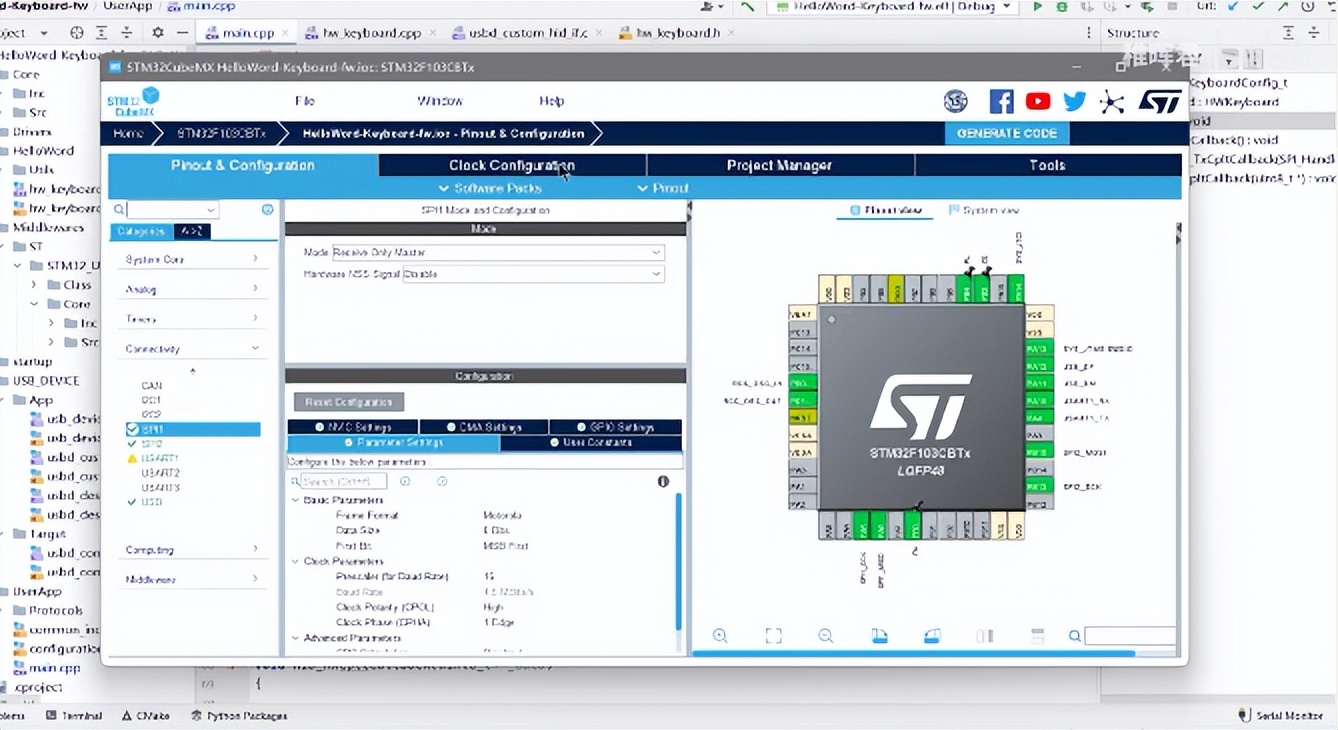The width and height of the screenshot is (1338, 730).
Task: Select SPI1 with its checked circle in the list
Action: tap(153, 429)
